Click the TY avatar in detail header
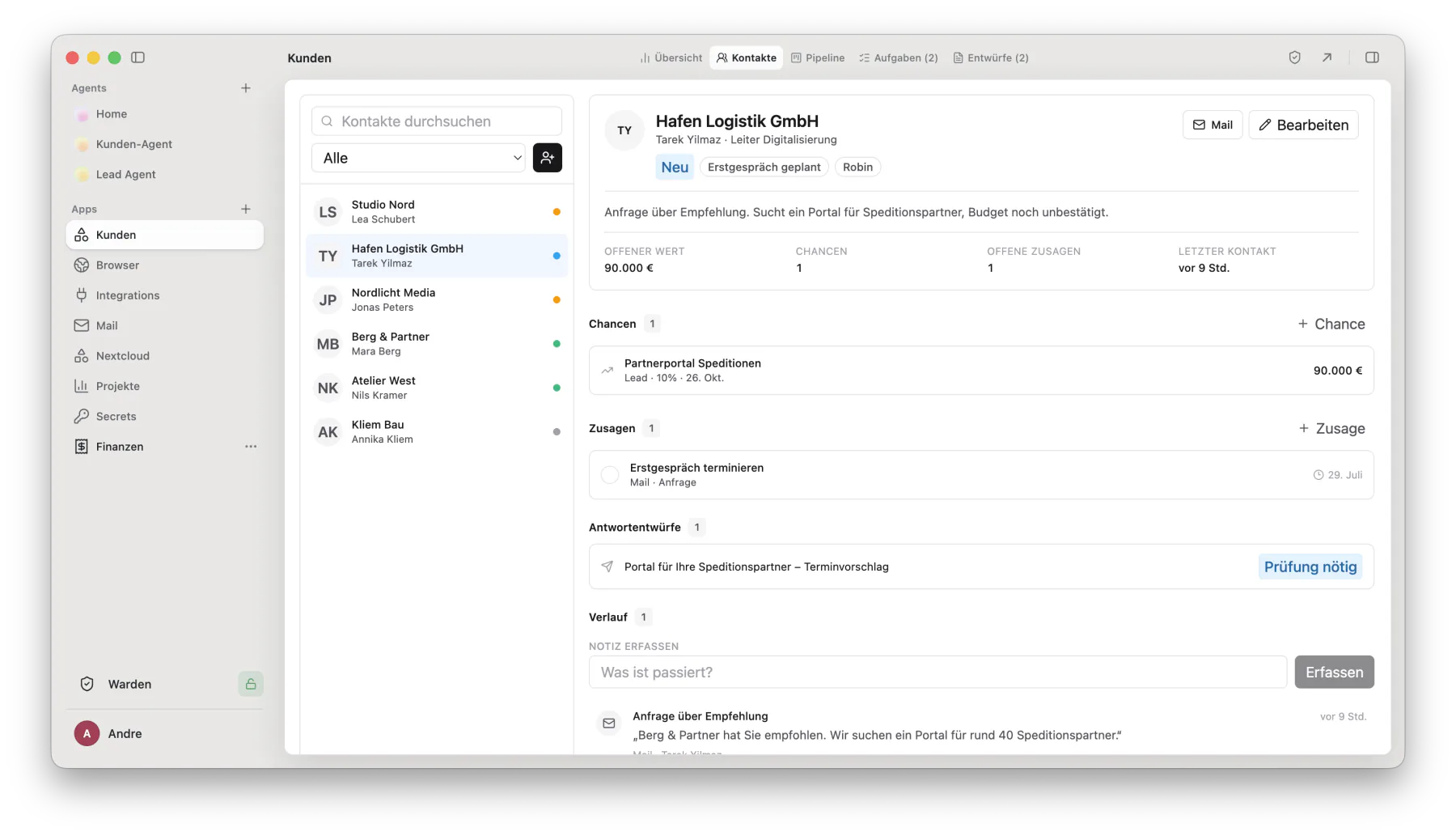The width and height of the screenshot is (1456, 836). click(624, 130)
